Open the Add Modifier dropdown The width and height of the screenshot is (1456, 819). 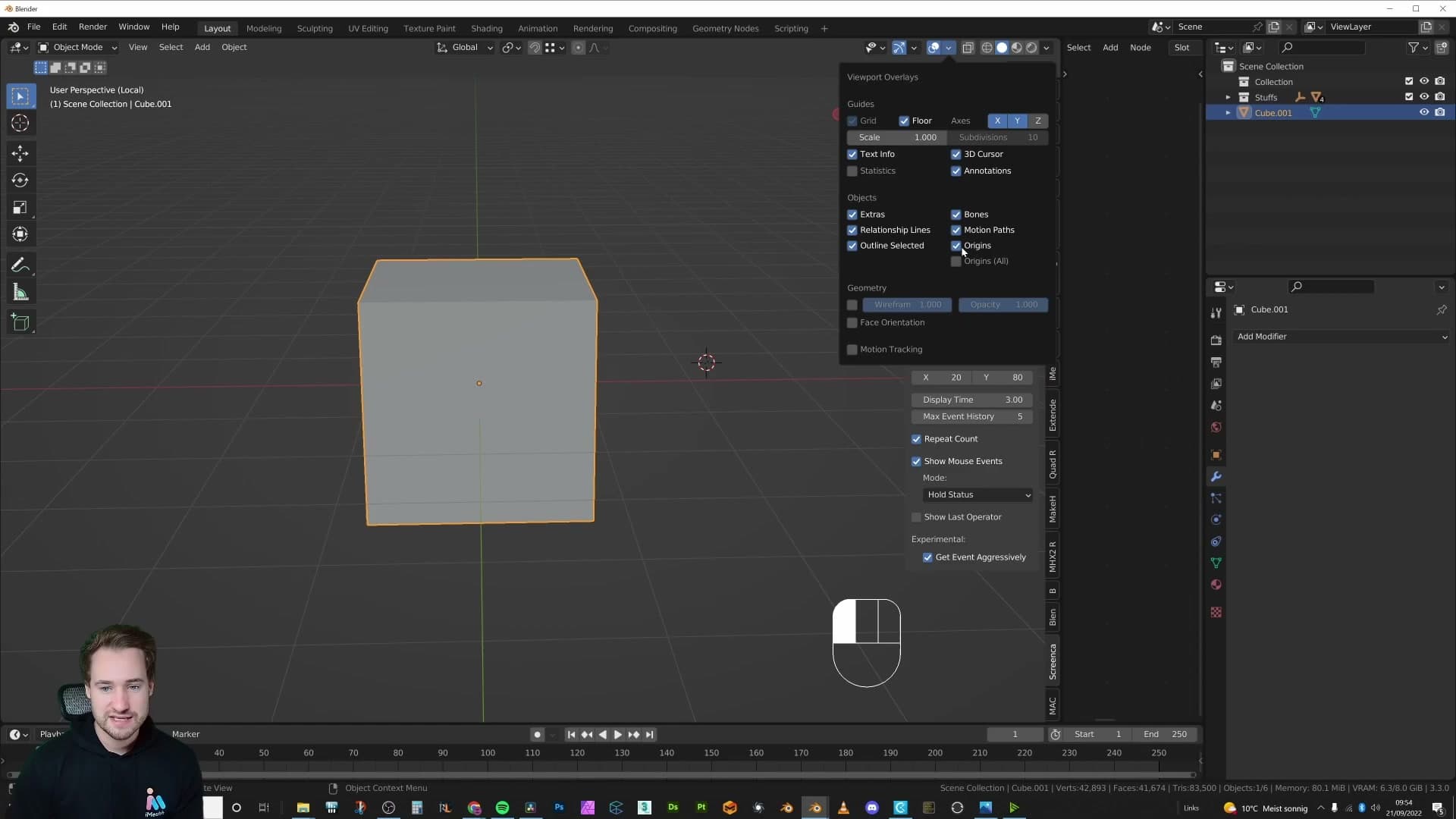(x=1342, y=337)
